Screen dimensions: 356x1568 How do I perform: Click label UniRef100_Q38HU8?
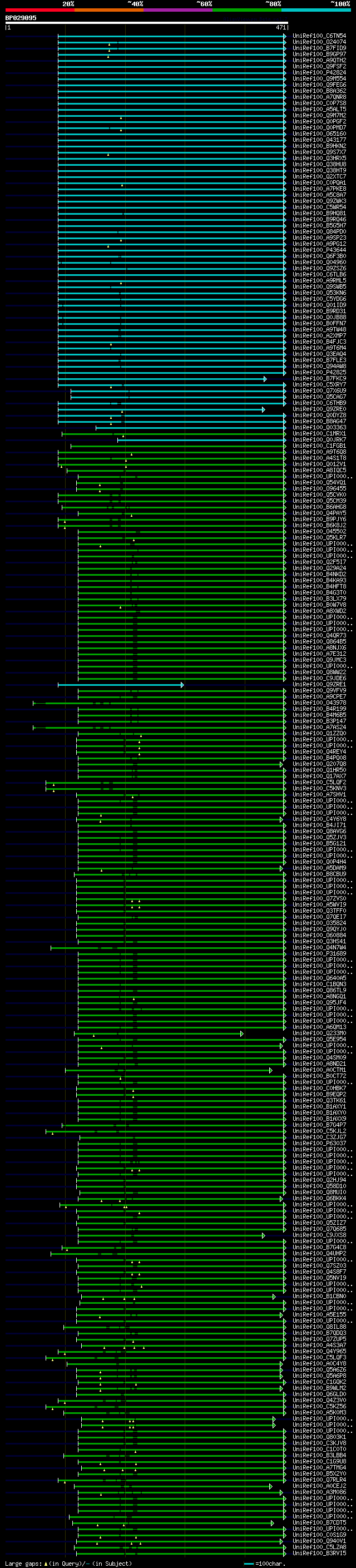click(319, 164)
